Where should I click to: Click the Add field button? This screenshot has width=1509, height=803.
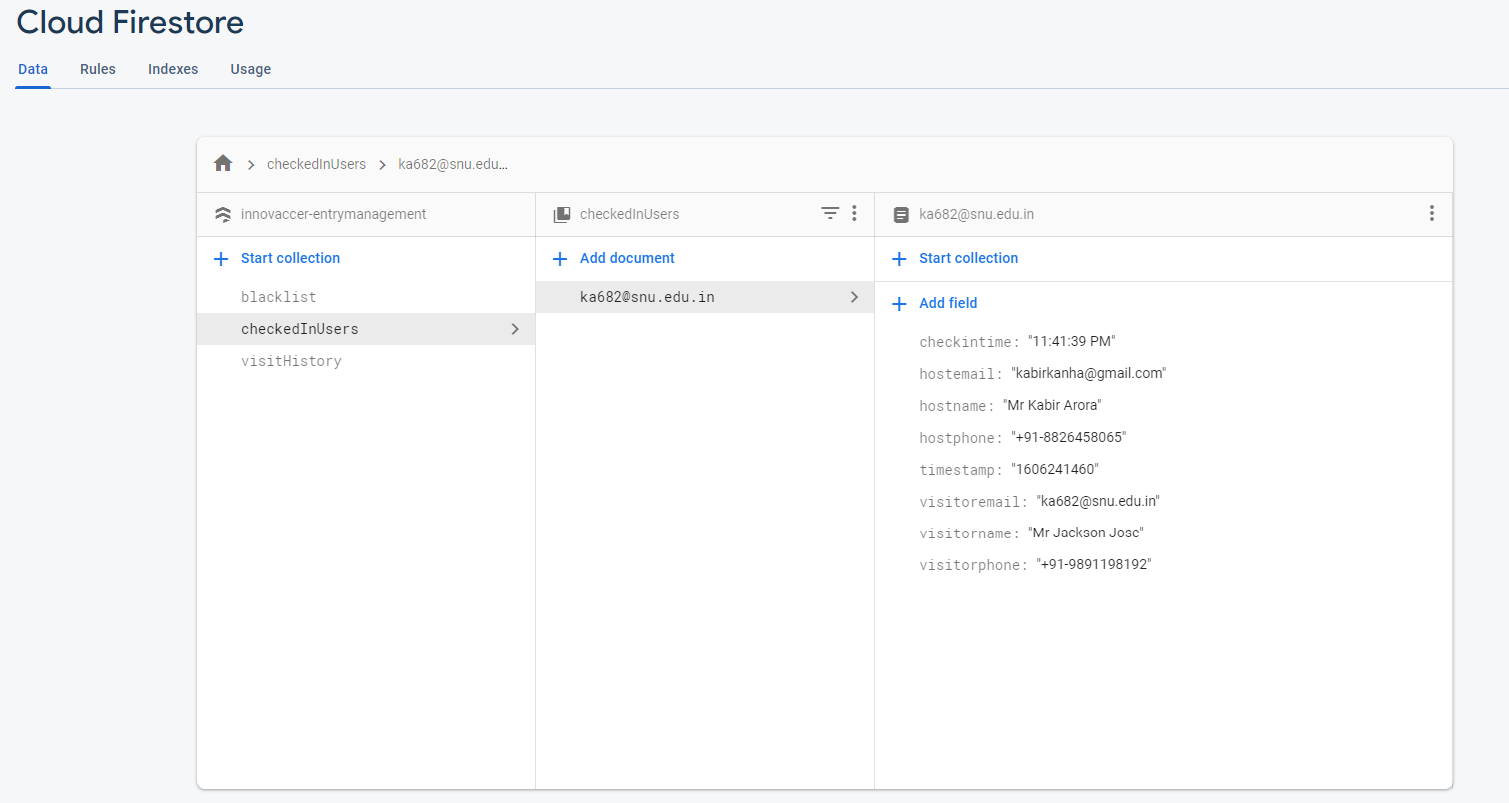coord(948,303)
